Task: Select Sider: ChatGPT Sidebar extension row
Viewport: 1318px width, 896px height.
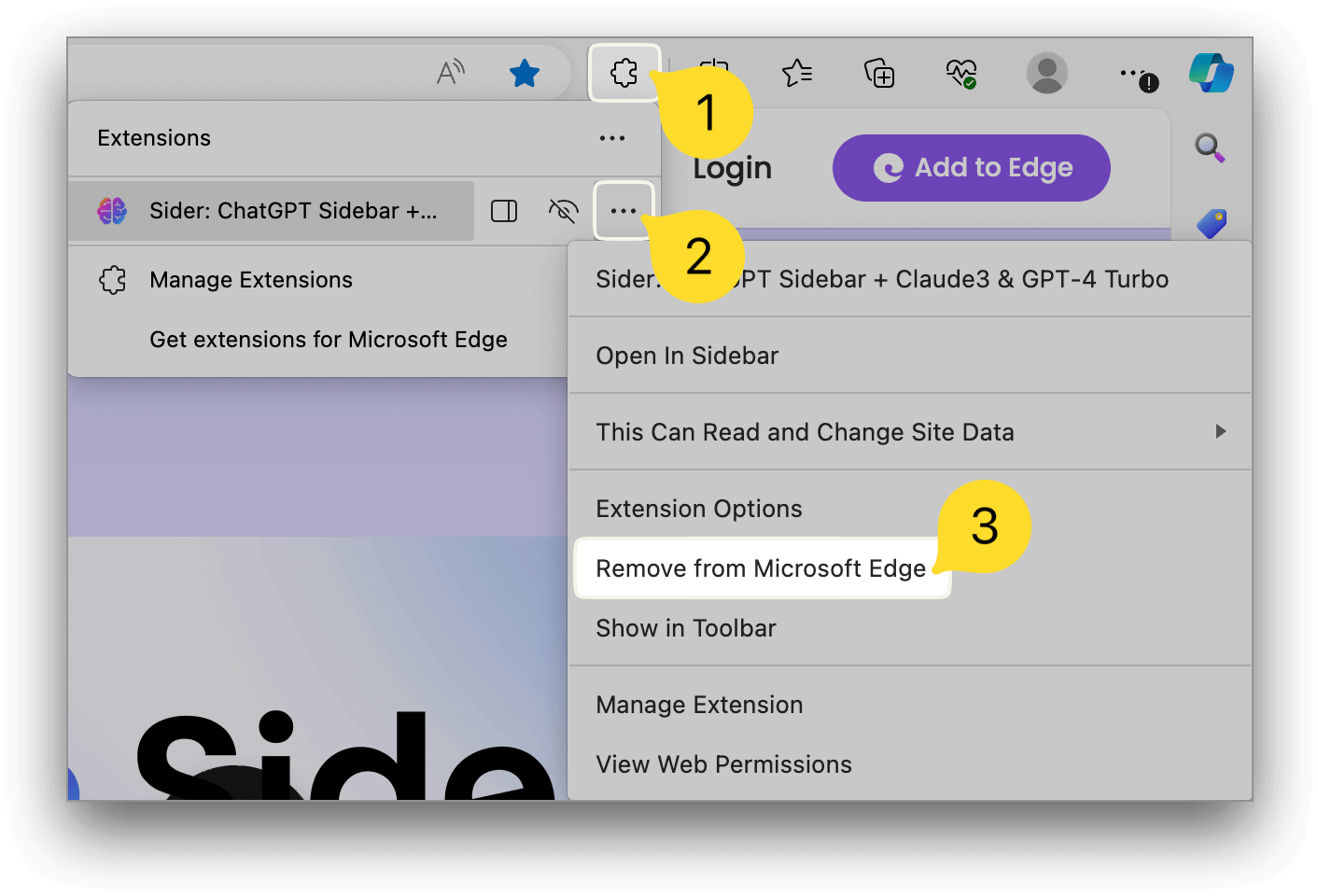Action: point(272,211)
